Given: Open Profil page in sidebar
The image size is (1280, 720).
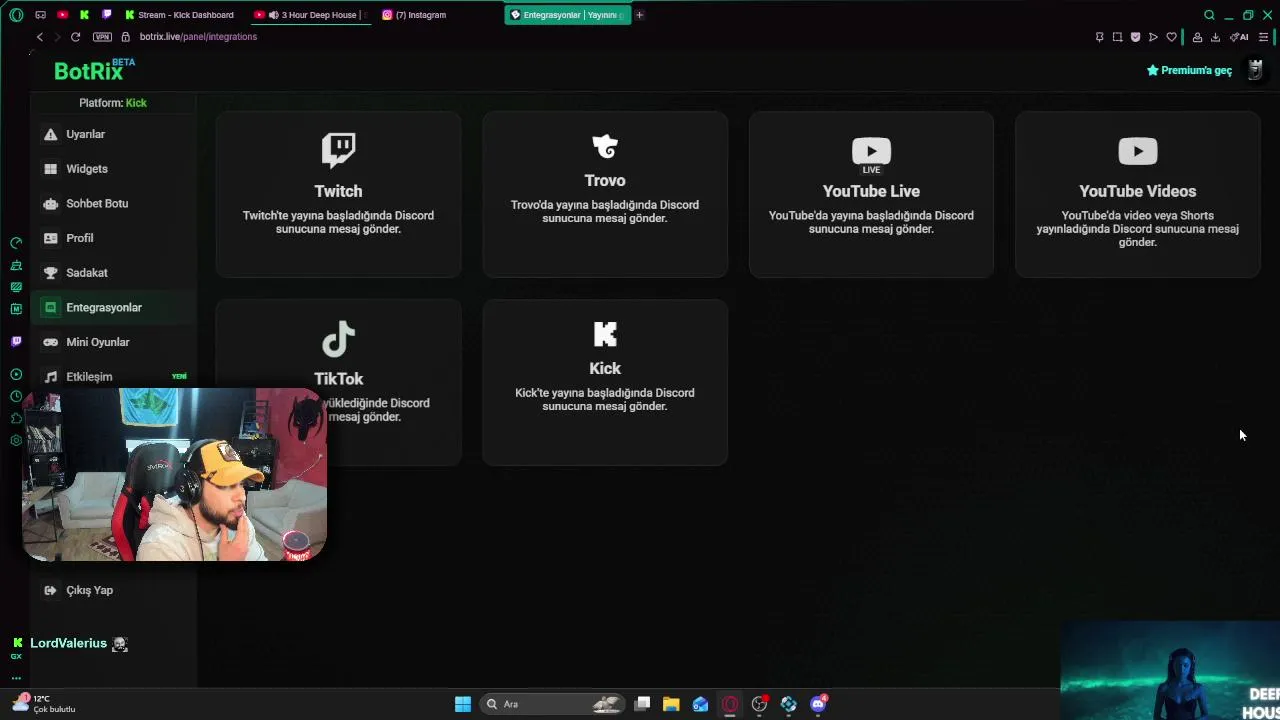Looking at the screenshot, I should [112, 238].
